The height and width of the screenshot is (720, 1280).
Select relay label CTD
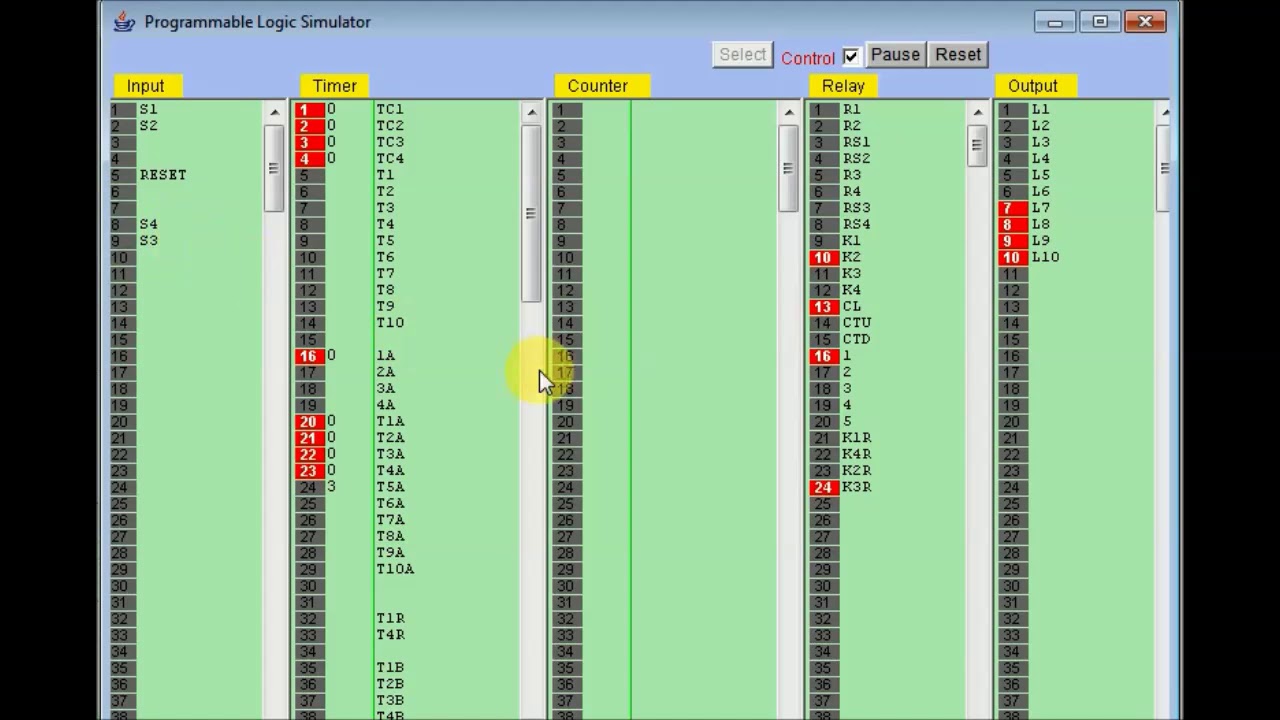pyautogui.click(x=856, y=339)
